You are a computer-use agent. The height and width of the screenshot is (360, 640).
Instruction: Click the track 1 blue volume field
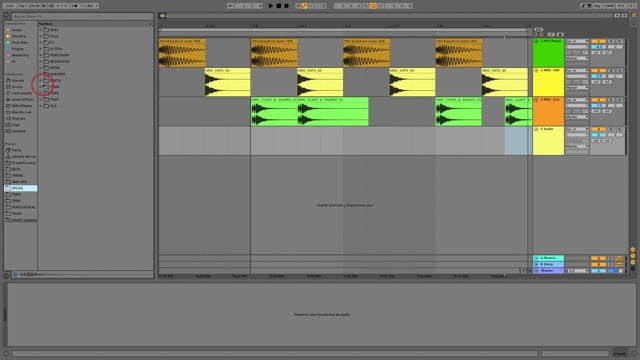(598, 47)
